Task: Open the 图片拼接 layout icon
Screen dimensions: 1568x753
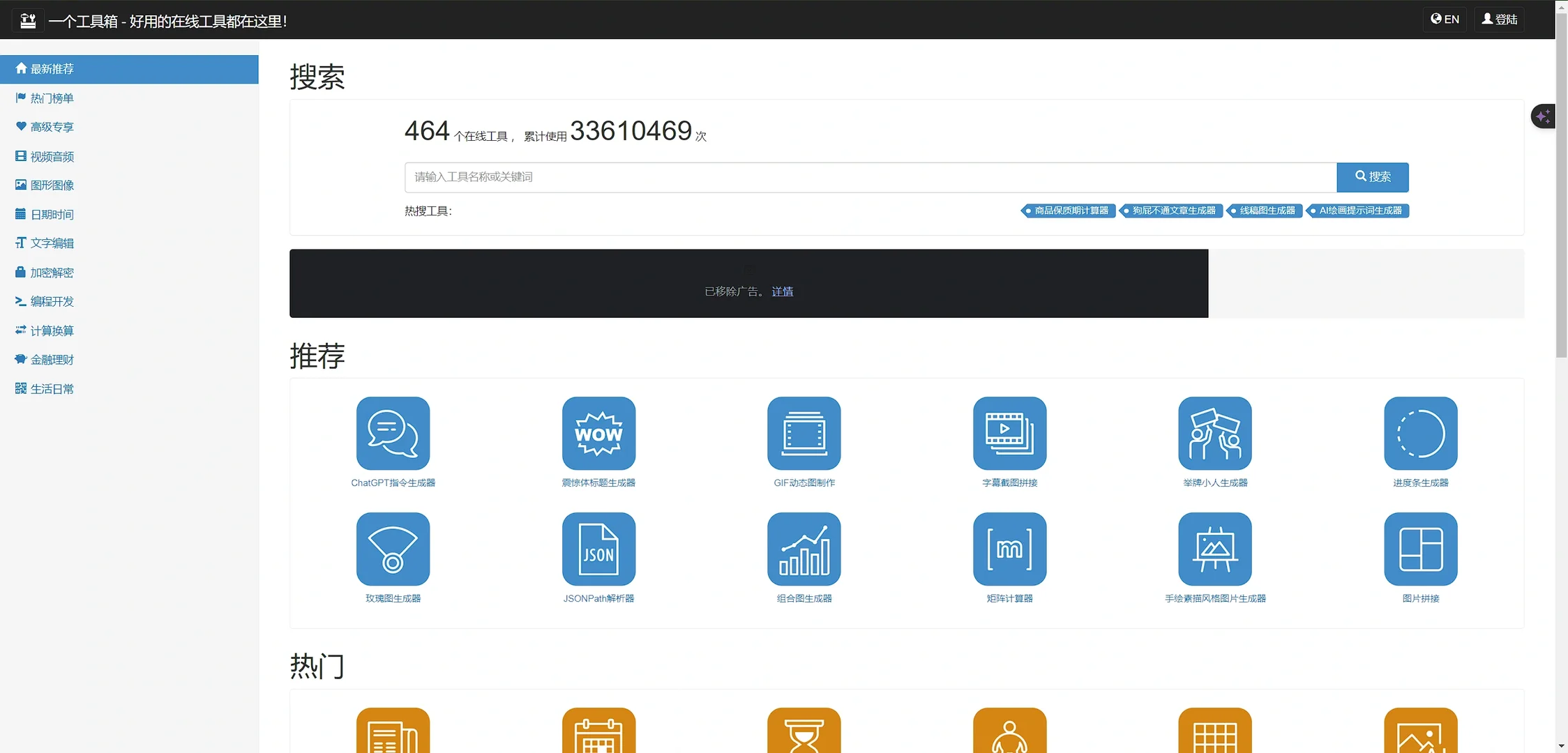Action: (1420, 549)
